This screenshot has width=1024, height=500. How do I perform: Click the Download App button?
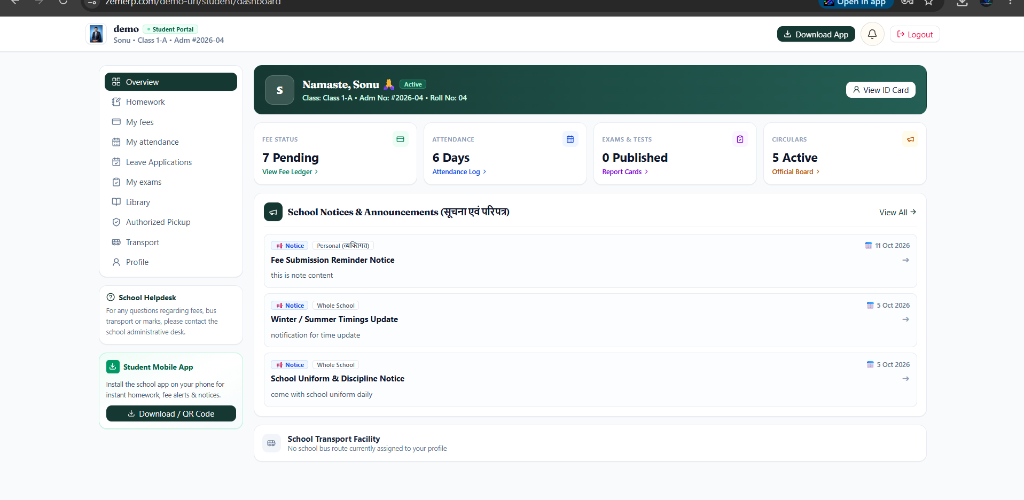point(816,34)
